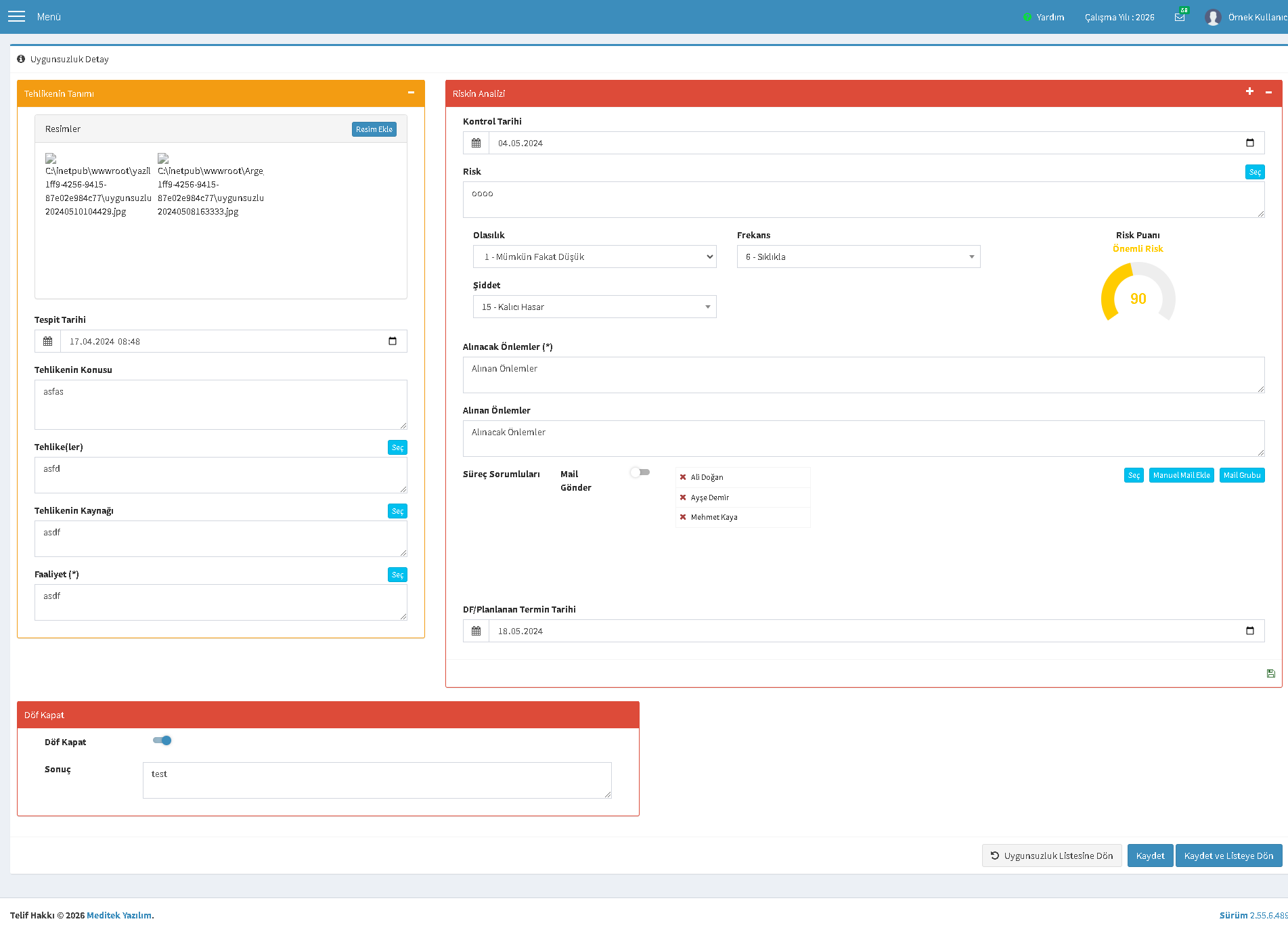Open date picker for Tespit Tarihi
Viewport: 1288px width, 932px height.
[393, 341]
